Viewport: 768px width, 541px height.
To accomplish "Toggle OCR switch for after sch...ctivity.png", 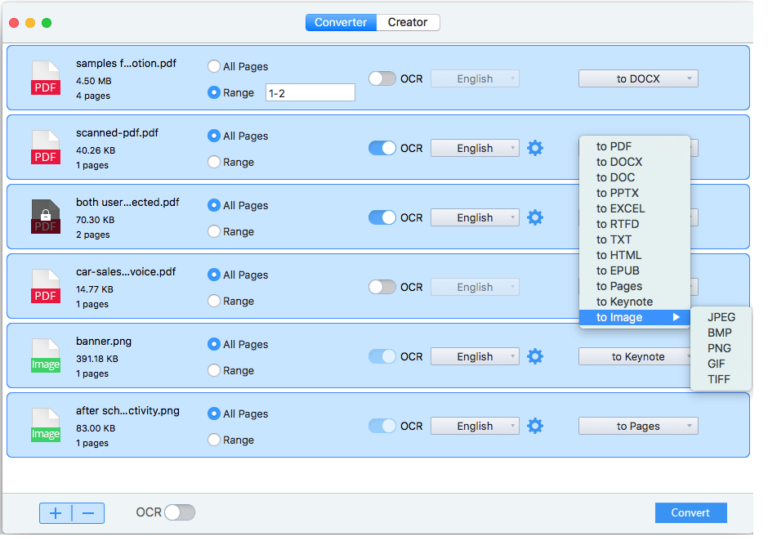I will click(x=382, y=426).
